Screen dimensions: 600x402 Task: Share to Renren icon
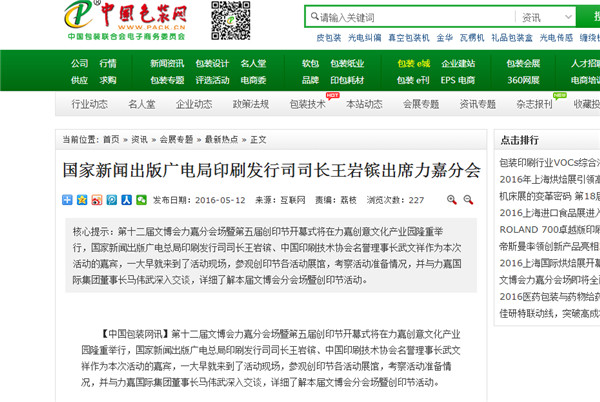pos(127,200)
